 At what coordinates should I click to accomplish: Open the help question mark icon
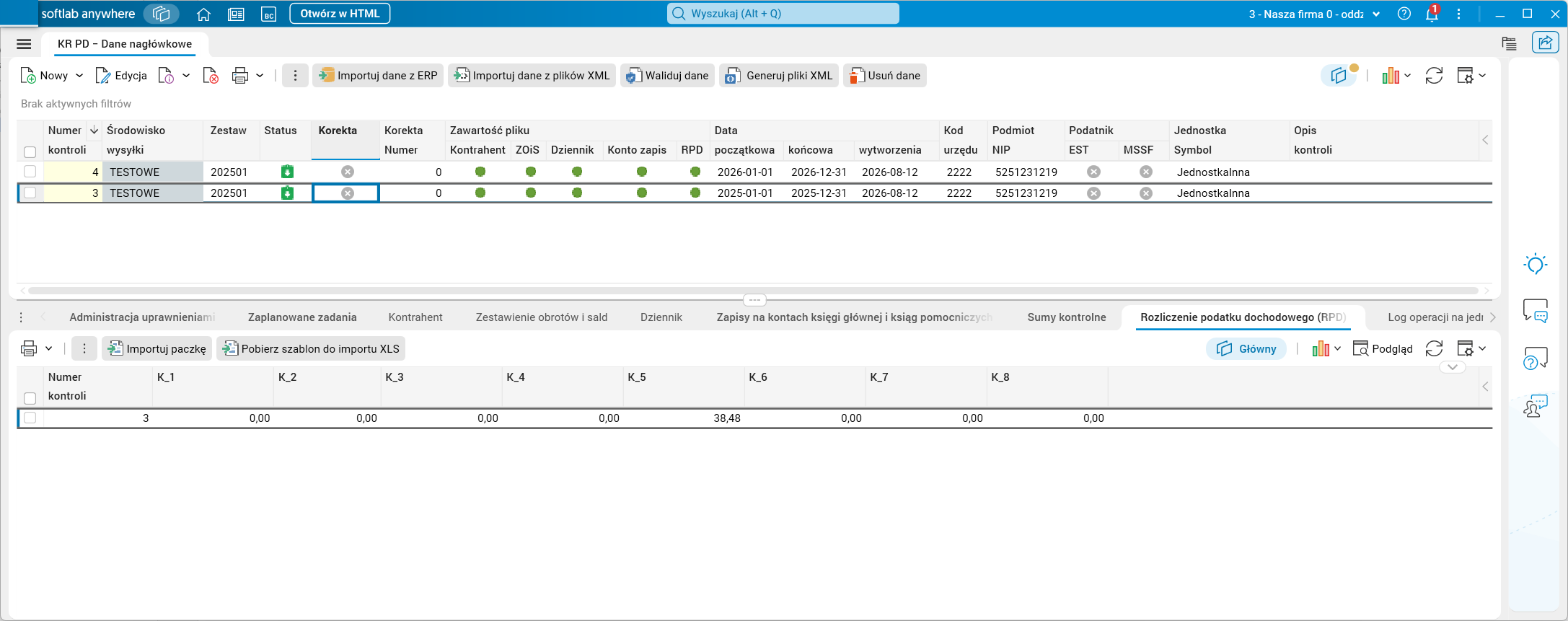tap(1404, 14)
